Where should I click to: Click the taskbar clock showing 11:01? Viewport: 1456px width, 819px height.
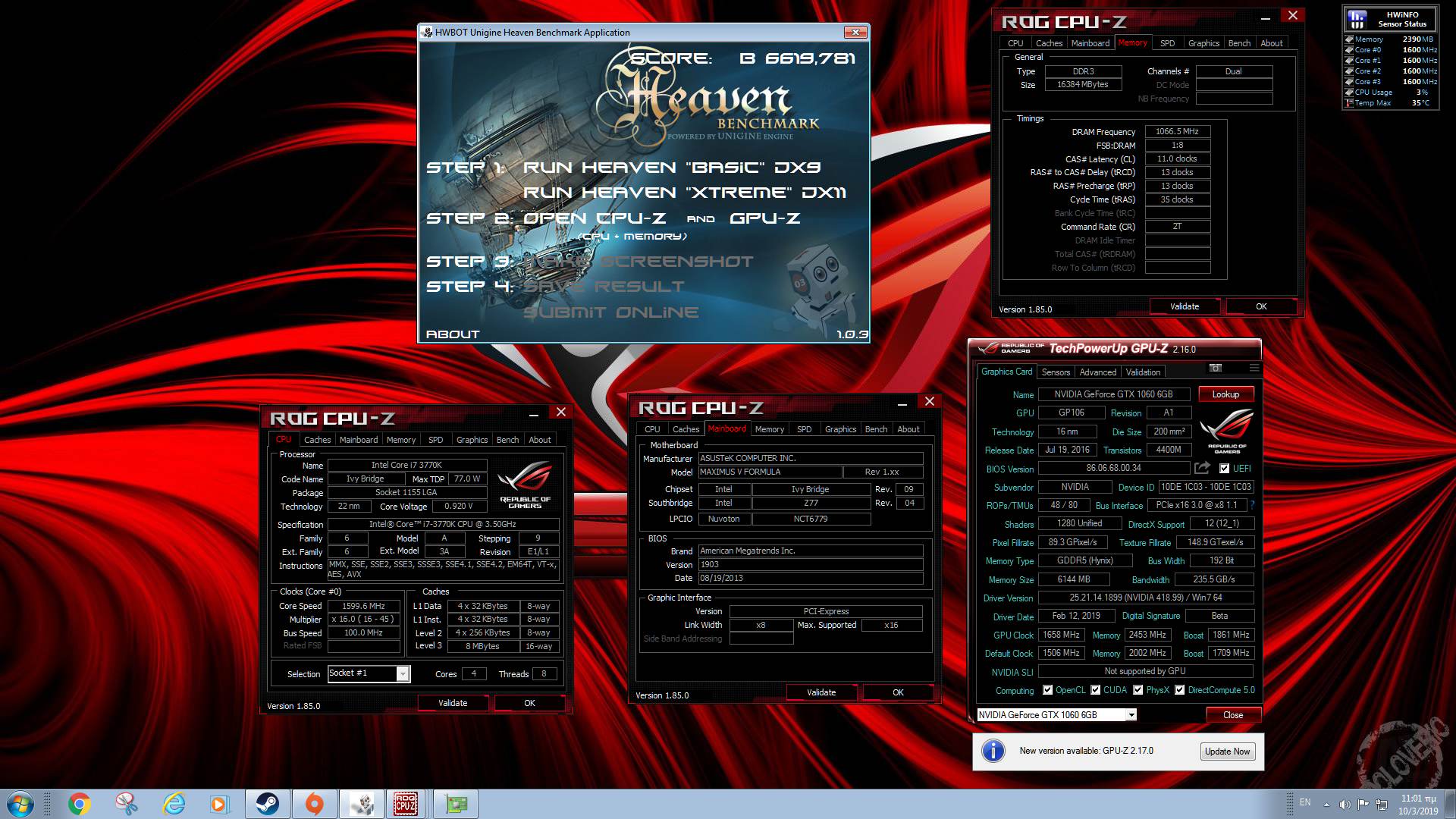[1418, 805]
